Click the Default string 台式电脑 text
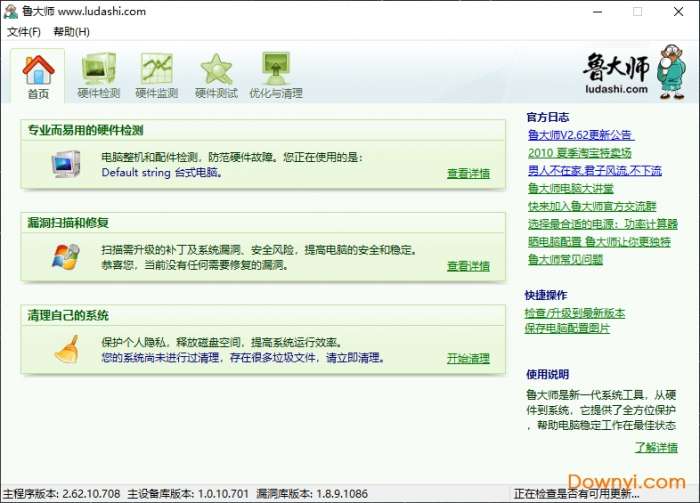Screen dimensions: 700x503 click(162, 173)
